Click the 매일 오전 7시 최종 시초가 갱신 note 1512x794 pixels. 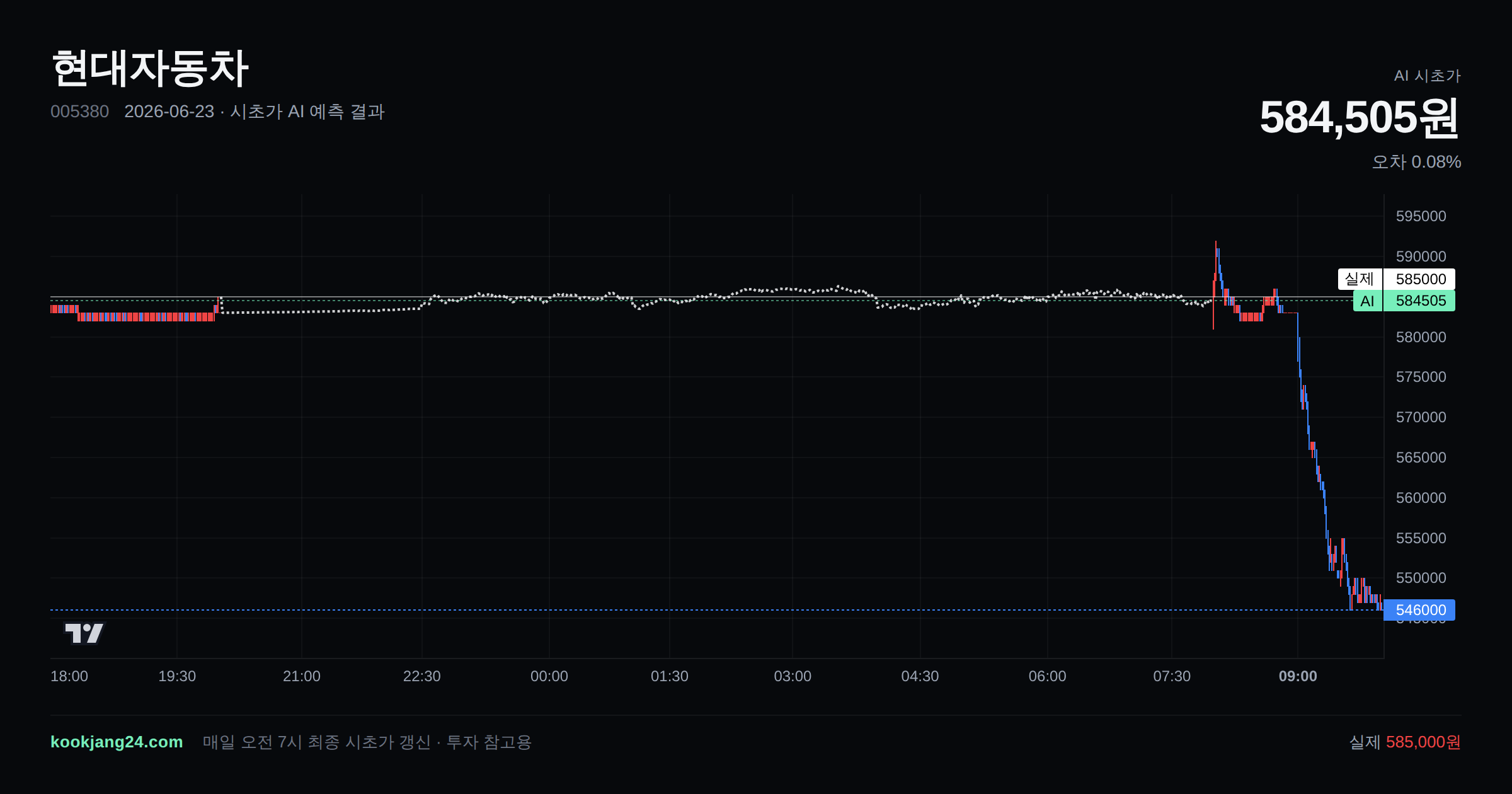[316, 742]
